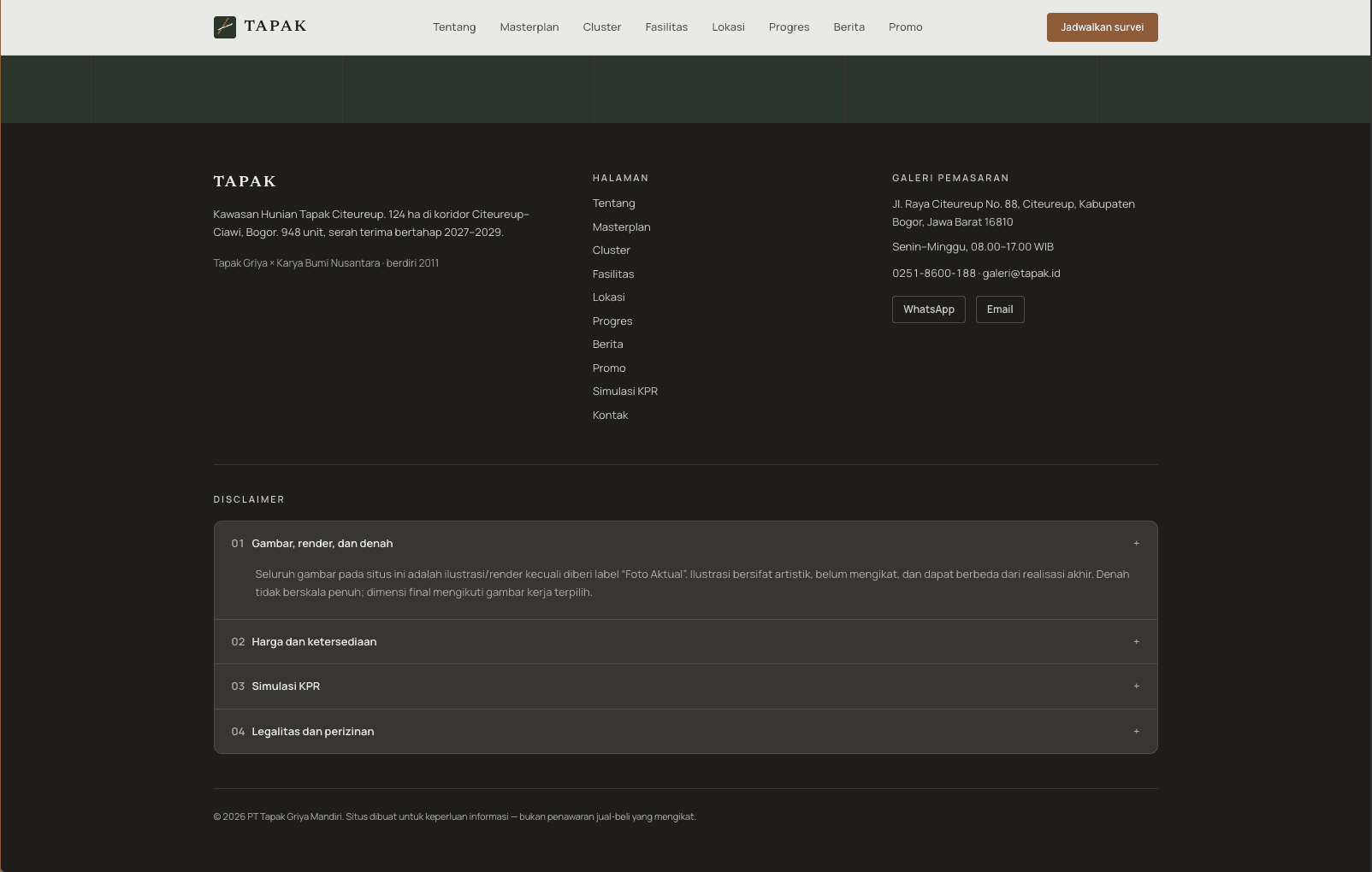Open footer link Cluster under Halaman
The width and height of the screenshot is (1372, 872).
coord(612,250)
